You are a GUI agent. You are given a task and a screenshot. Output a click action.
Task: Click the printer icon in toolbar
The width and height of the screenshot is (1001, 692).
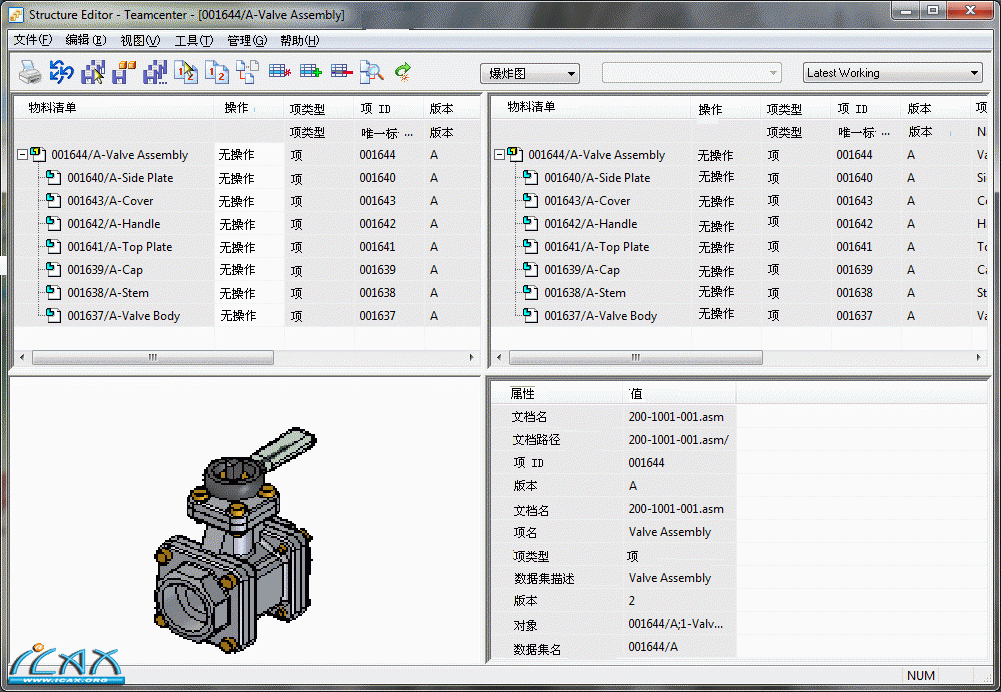(31, 72)
